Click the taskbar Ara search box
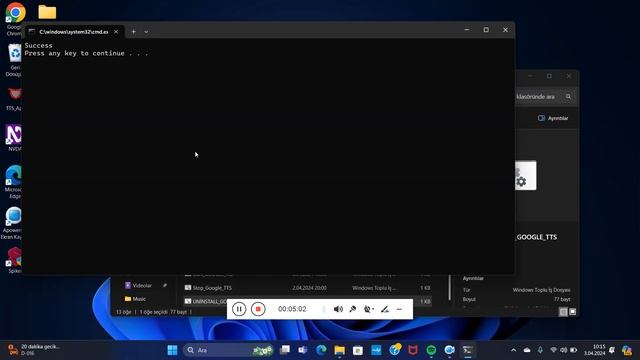Viewport: 640px width, 360px height. point(229,350)
